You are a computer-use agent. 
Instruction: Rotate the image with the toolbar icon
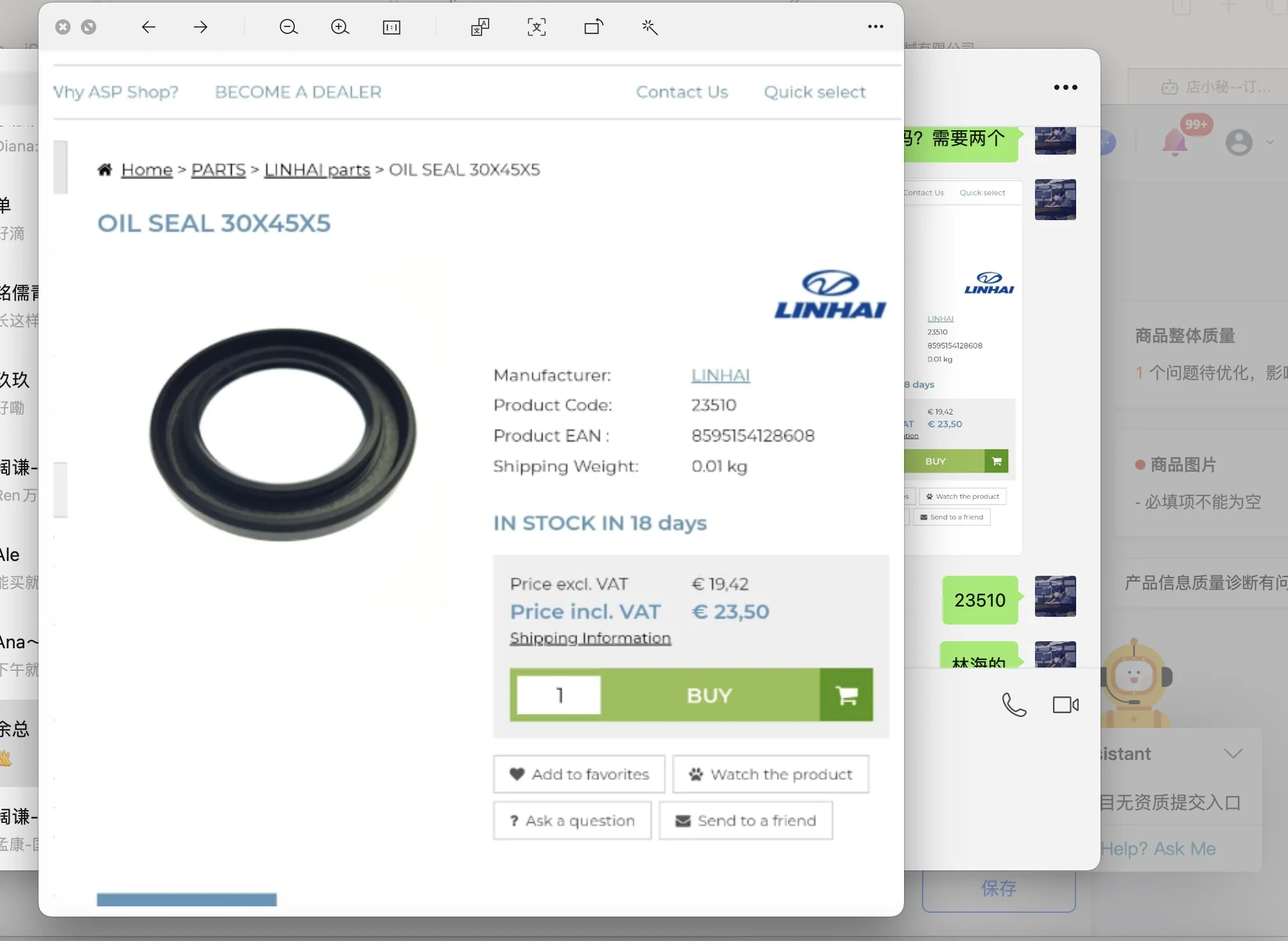point(593,27)
